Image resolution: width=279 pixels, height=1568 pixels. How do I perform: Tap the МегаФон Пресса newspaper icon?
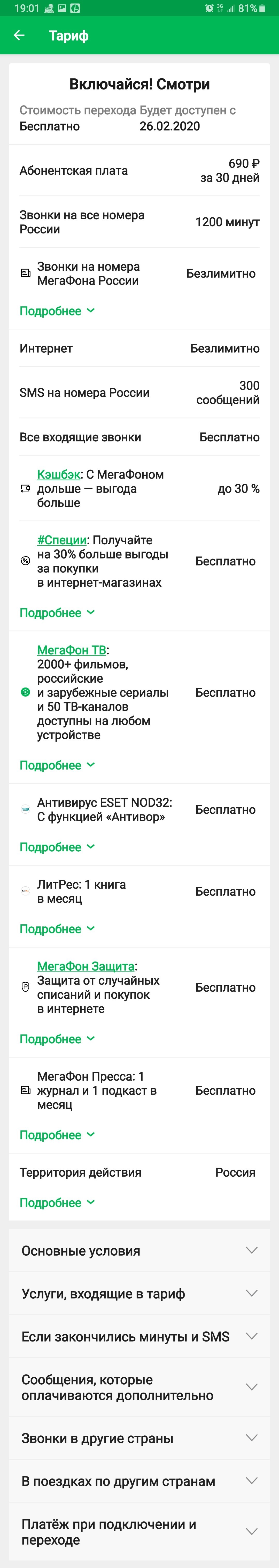tap(26, 1090)
